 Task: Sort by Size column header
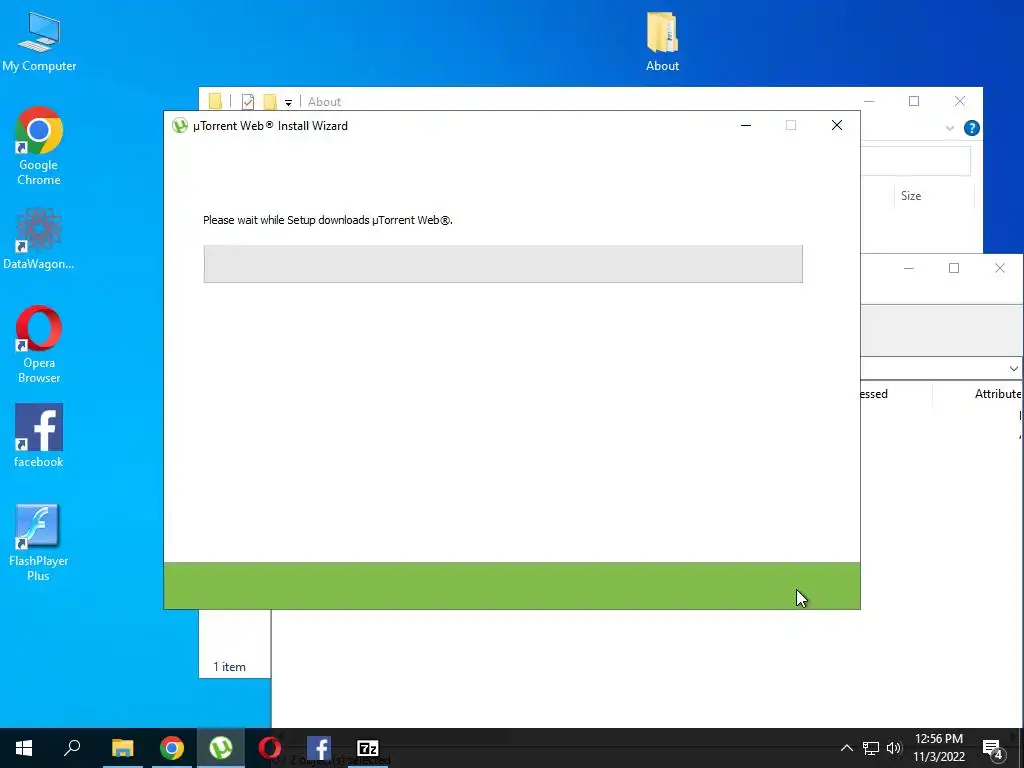click(911, 196)
